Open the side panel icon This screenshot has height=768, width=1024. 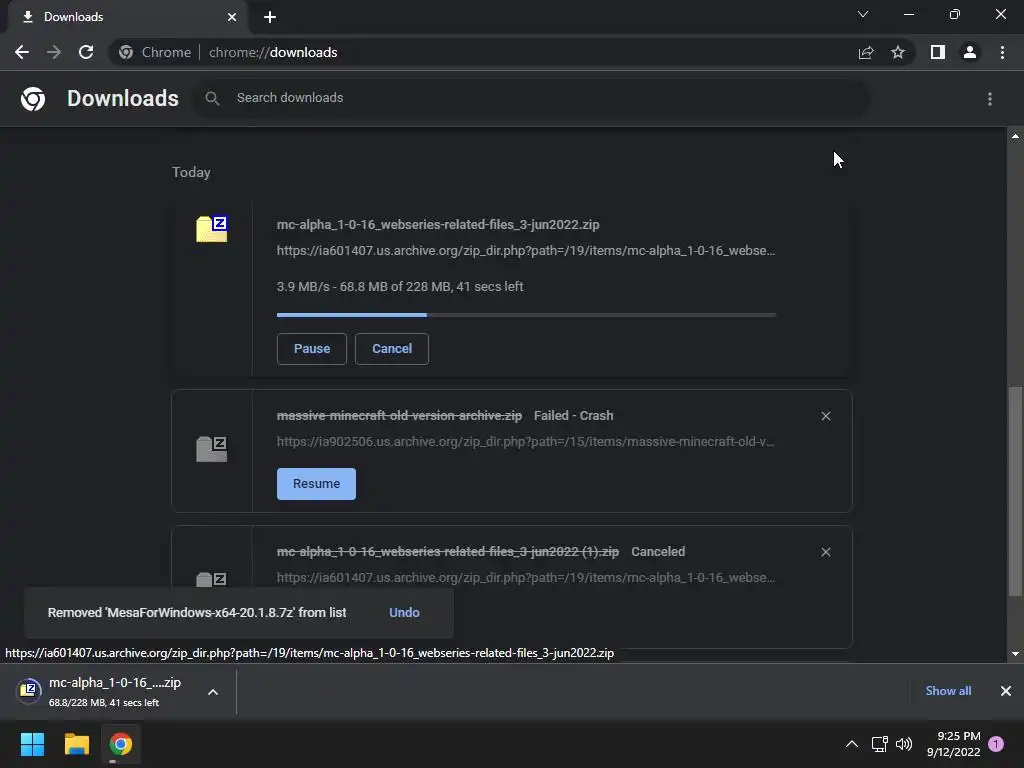click(x=938, y=52)
